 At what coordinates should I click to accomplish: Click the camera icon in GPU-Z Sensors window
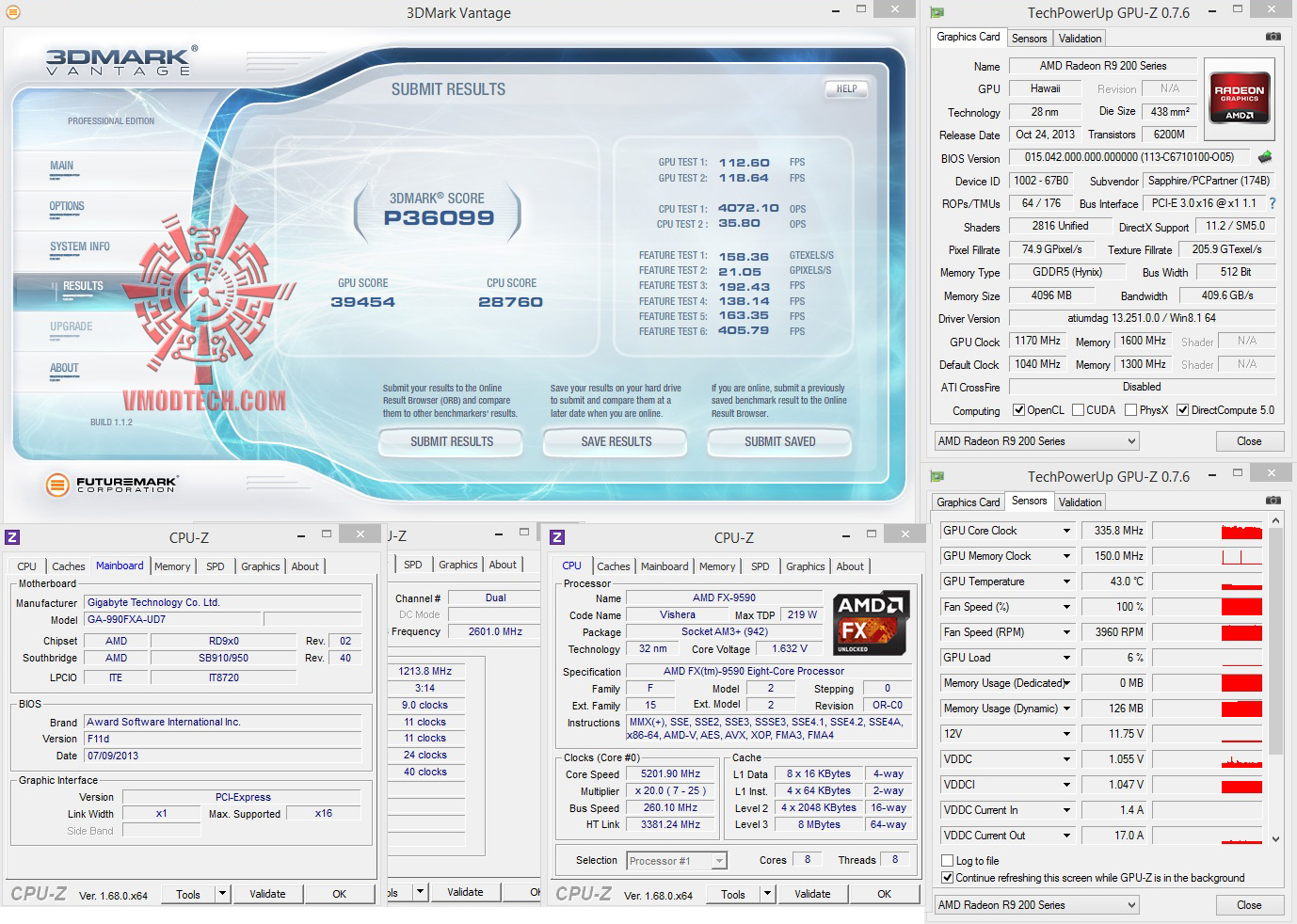[x=1273, y=501]
